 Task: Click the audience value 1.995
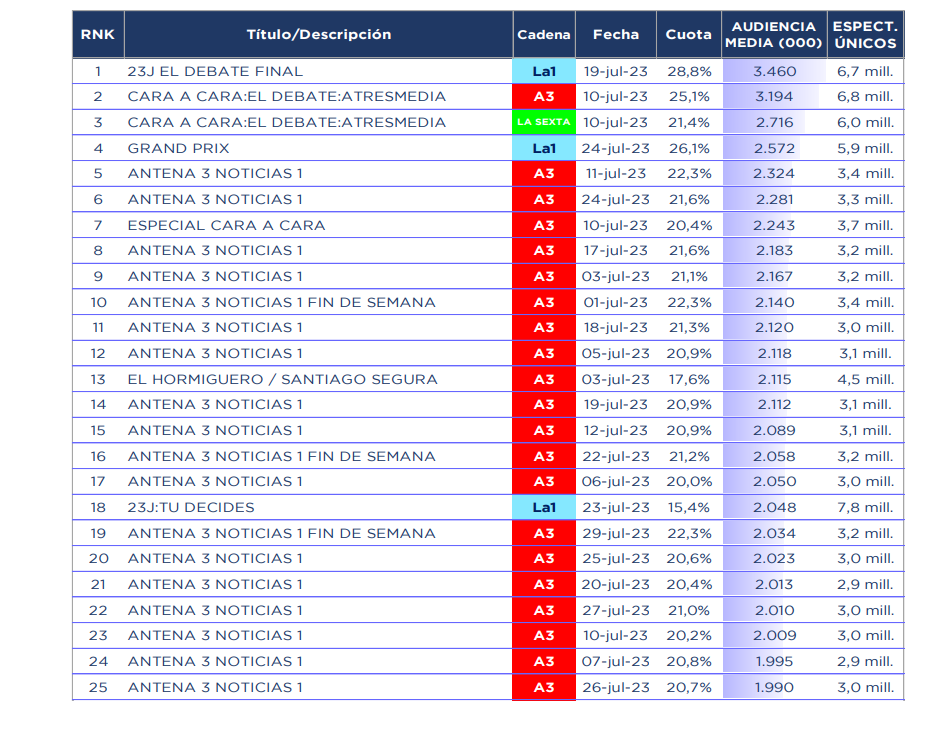click(x=774, y=662)
